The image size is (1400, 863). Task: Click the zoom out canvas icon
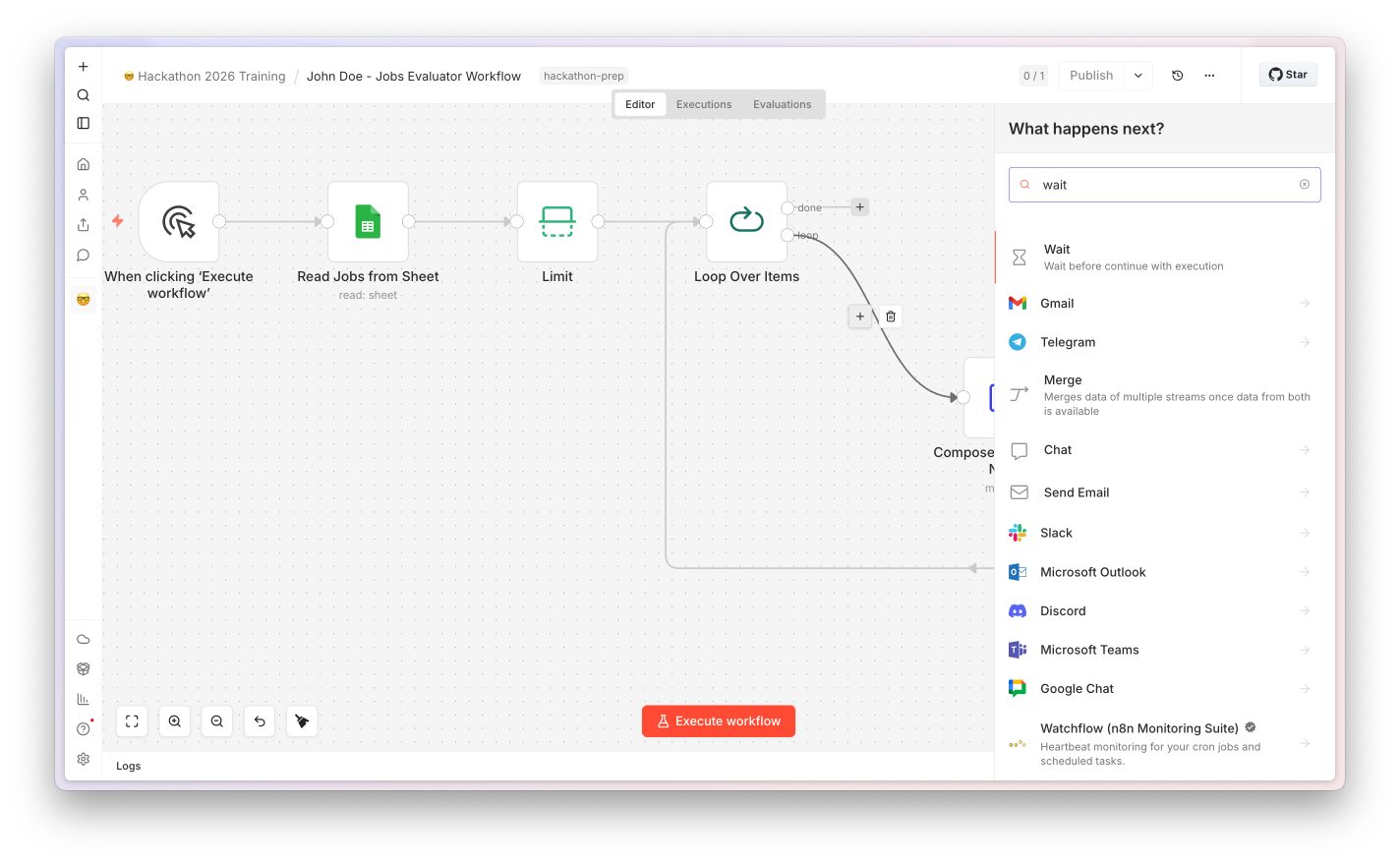tap(217, 721)
